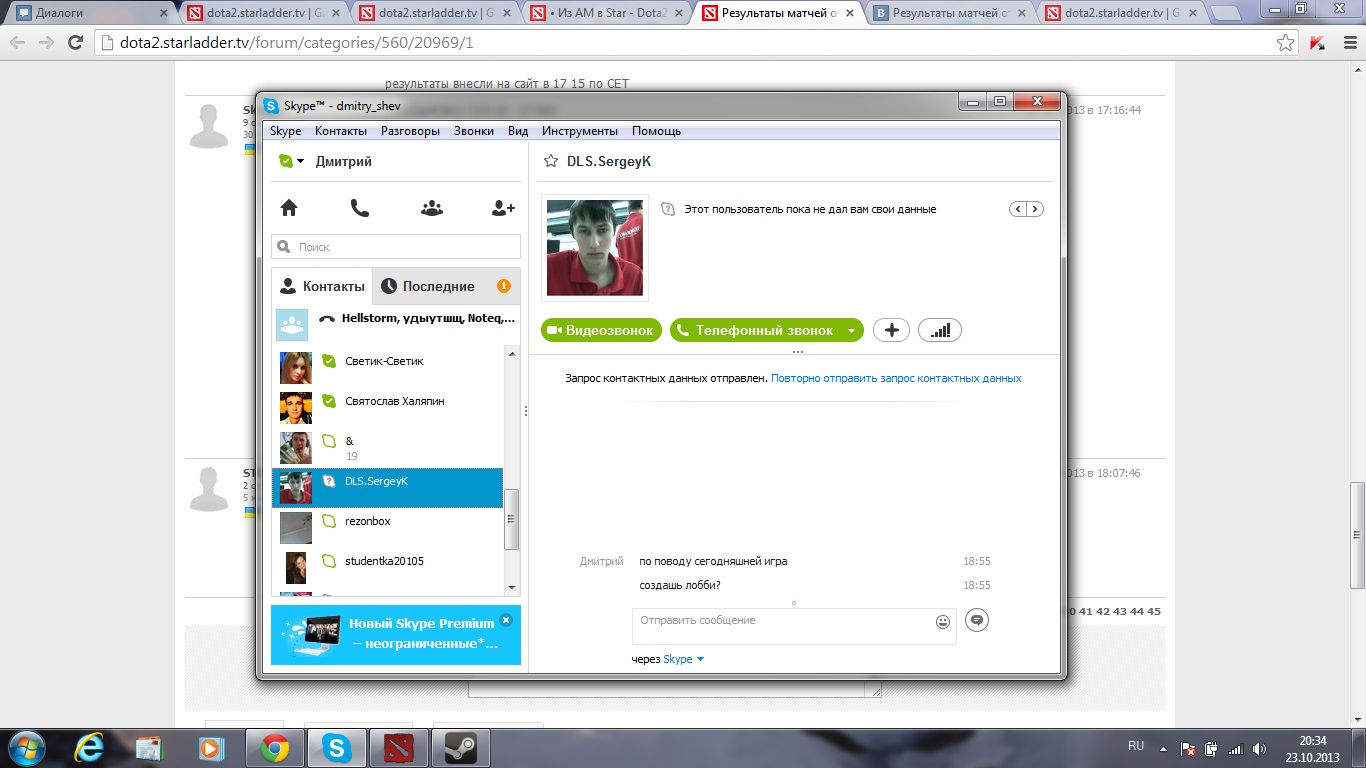Click the network signal tray icon
Image resolution: width=1366 pixels, height=768 pixels.
1236,748
